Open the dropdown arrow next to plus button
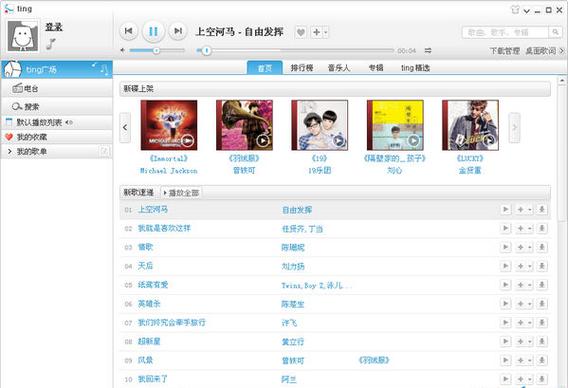 click(326, 32)
